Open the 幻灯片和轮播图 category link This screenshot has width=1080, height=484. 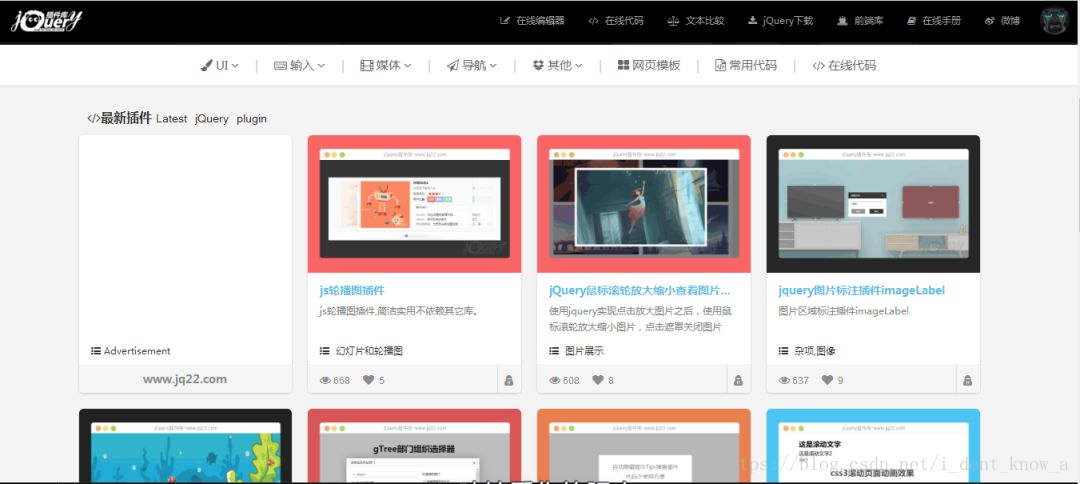[369, 351]
